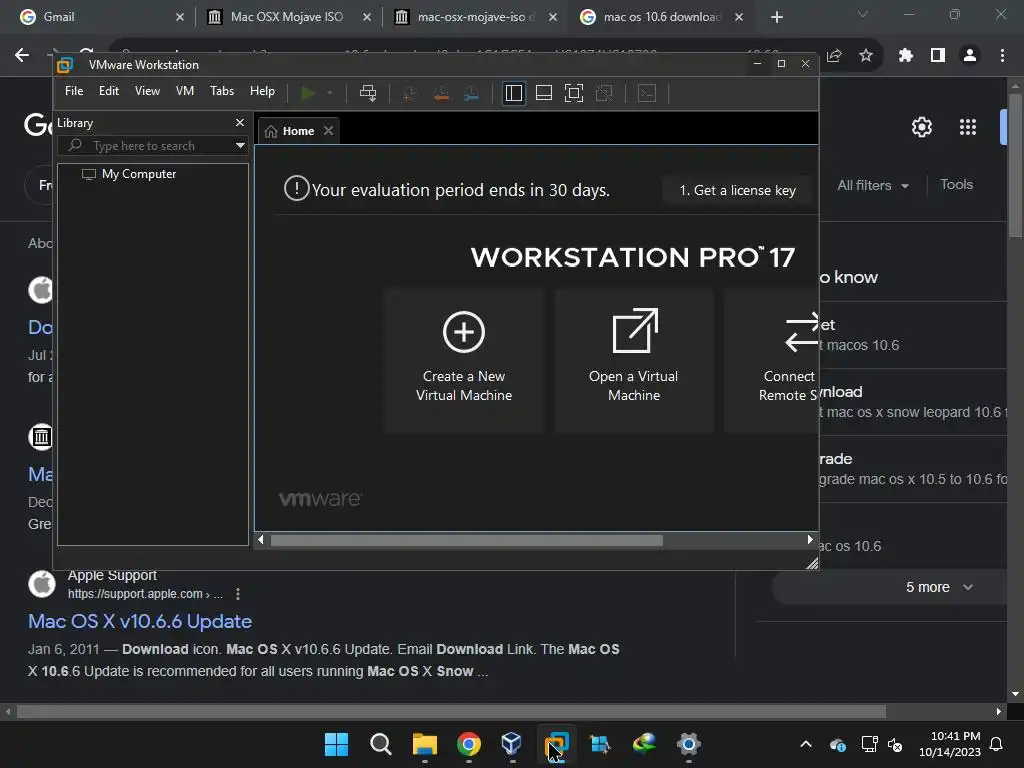The width and height of the screenshot is (1024, 768).
Task: Open VirtualBox from the taskbar
Action: pyautogui.click(x=512, y=744)
